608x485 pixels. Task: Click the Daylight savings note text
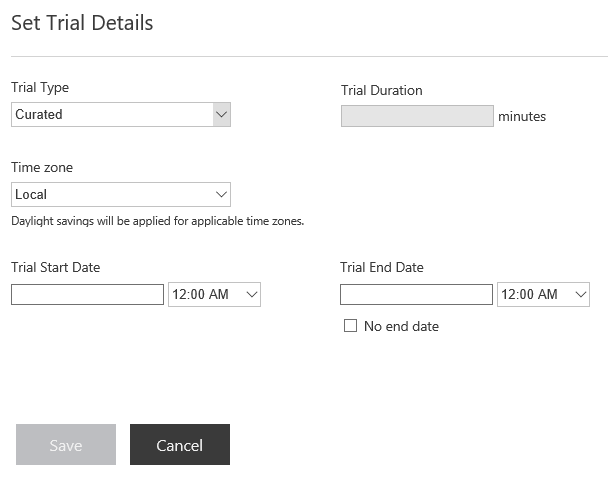tap(157, 221)
